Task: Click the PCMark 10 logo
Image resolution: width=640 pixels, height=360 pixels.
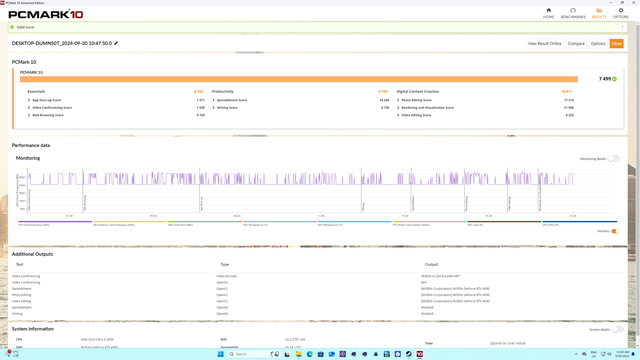Action: 45,14
